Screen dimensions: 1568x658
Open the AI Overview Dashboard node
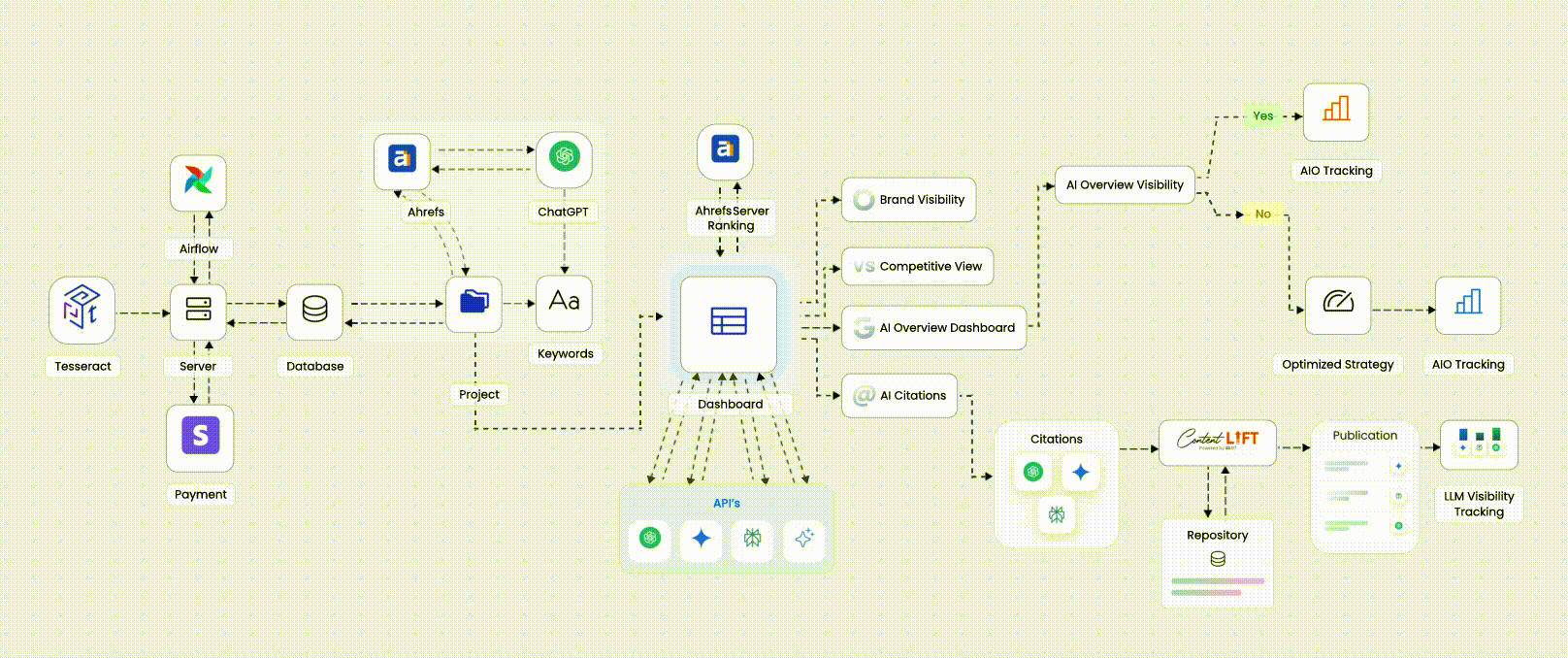point(933,328)
